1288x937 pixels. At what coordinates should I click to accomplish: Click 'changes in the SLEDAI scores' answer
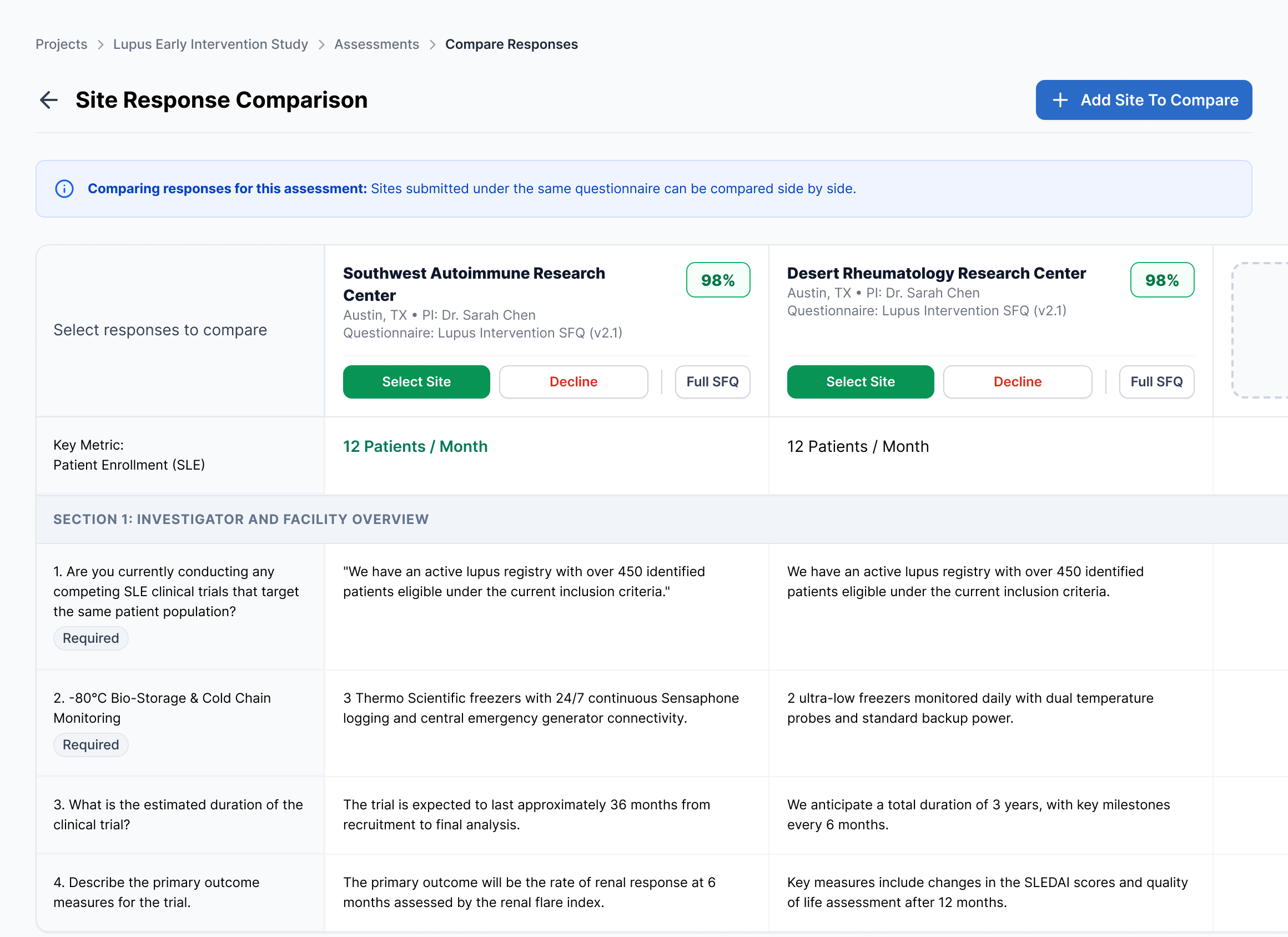[987, 892]
